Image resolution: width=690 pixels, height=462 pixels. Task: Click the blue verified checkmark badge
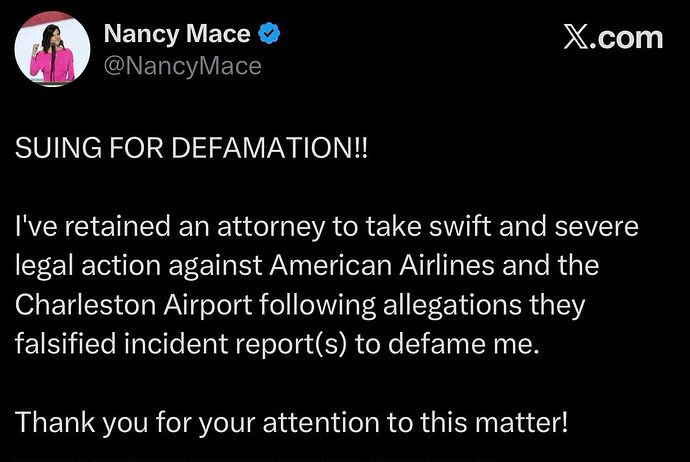point(269,35)
